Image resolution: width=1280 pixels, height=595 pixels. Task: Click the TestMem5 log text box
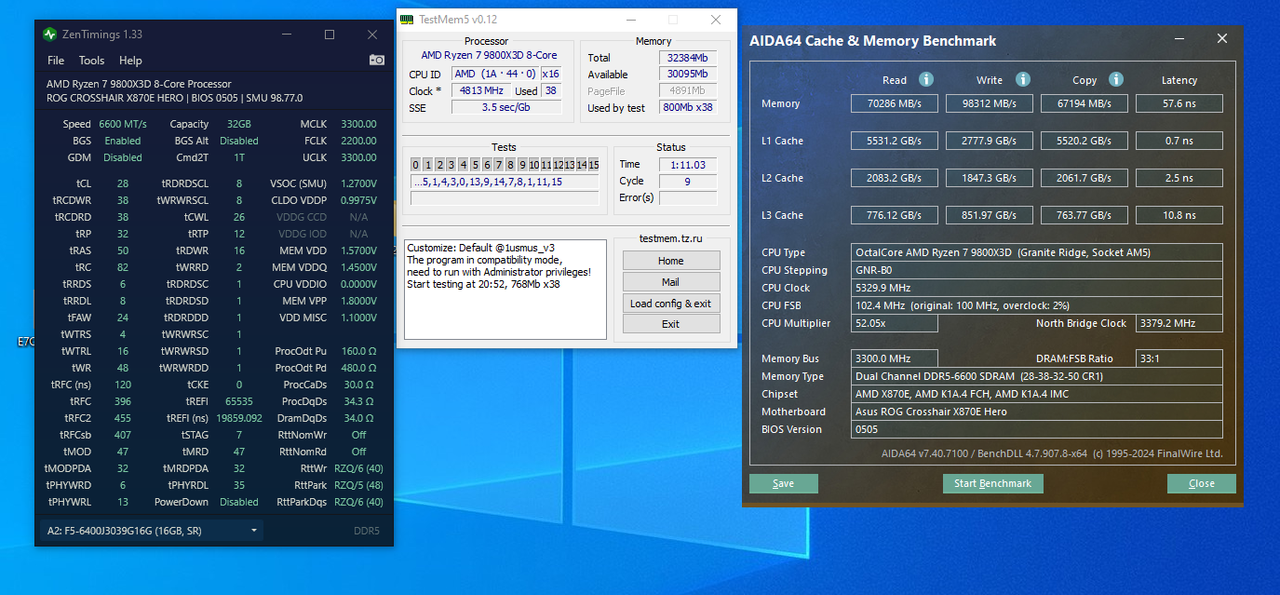[x=505, y=289]
